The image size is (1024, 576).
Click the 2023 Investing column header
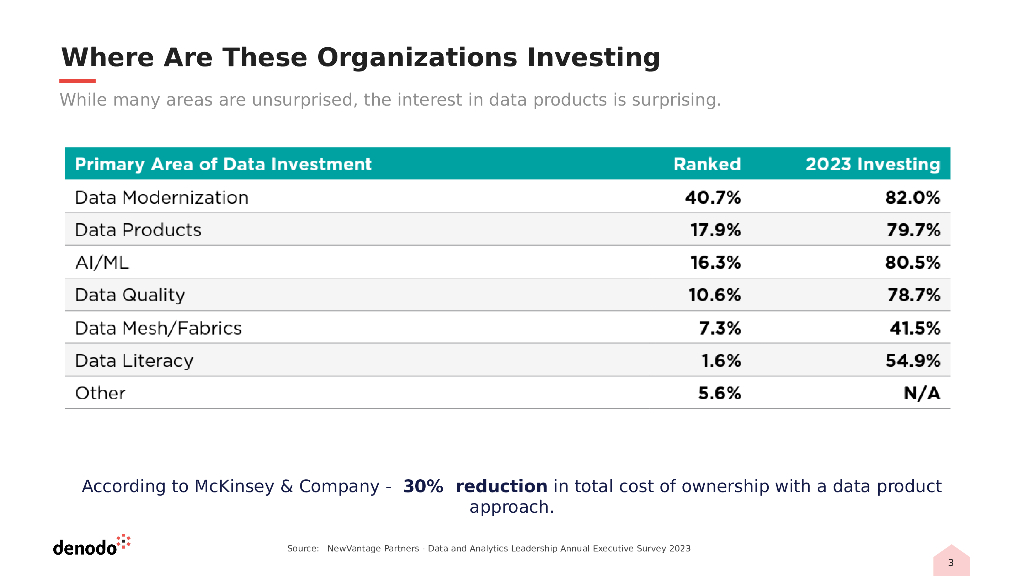872,164
